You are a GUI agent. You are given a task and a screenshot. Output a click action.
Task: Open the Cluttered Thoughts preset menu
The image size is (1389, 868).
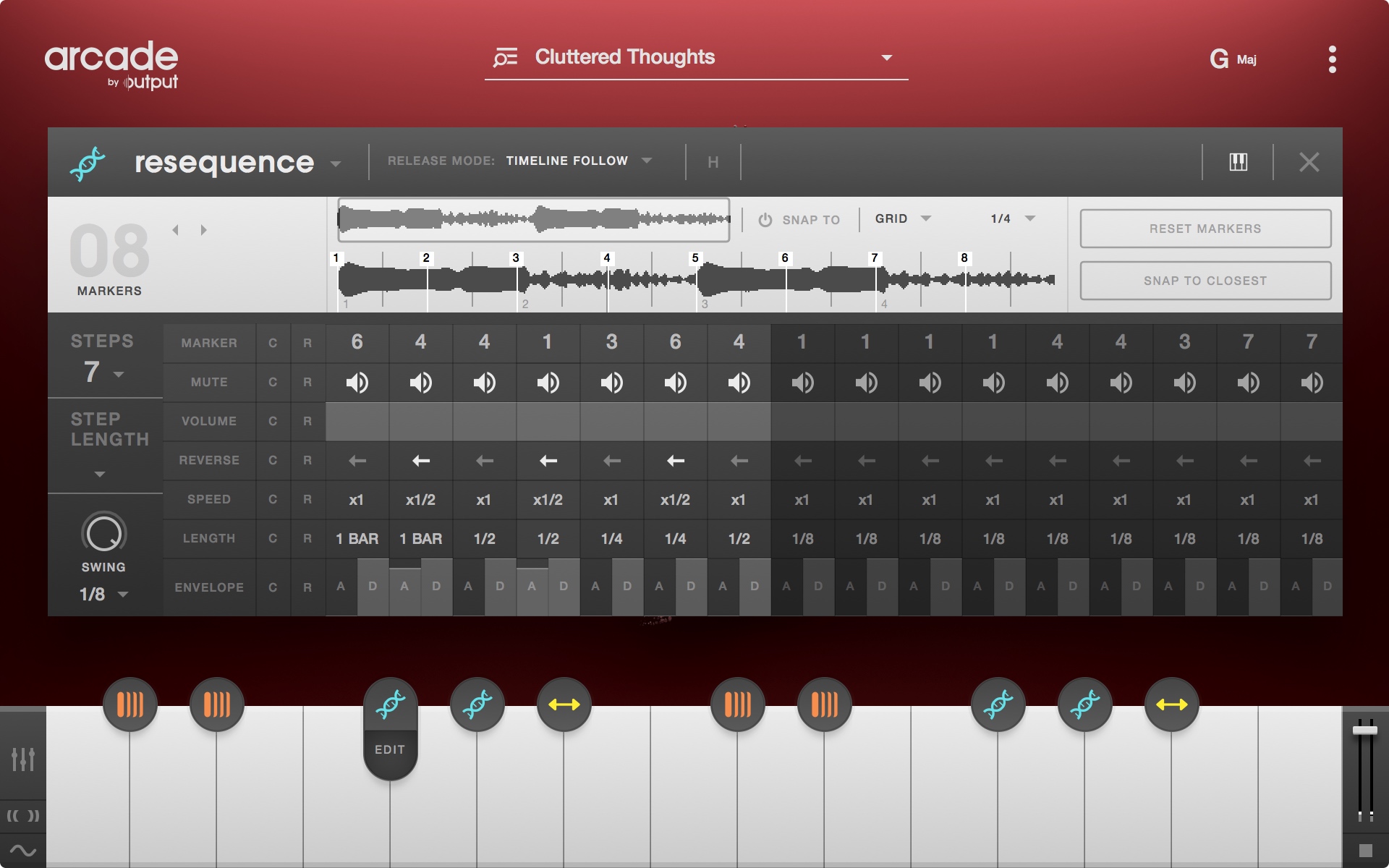(886, 58)
